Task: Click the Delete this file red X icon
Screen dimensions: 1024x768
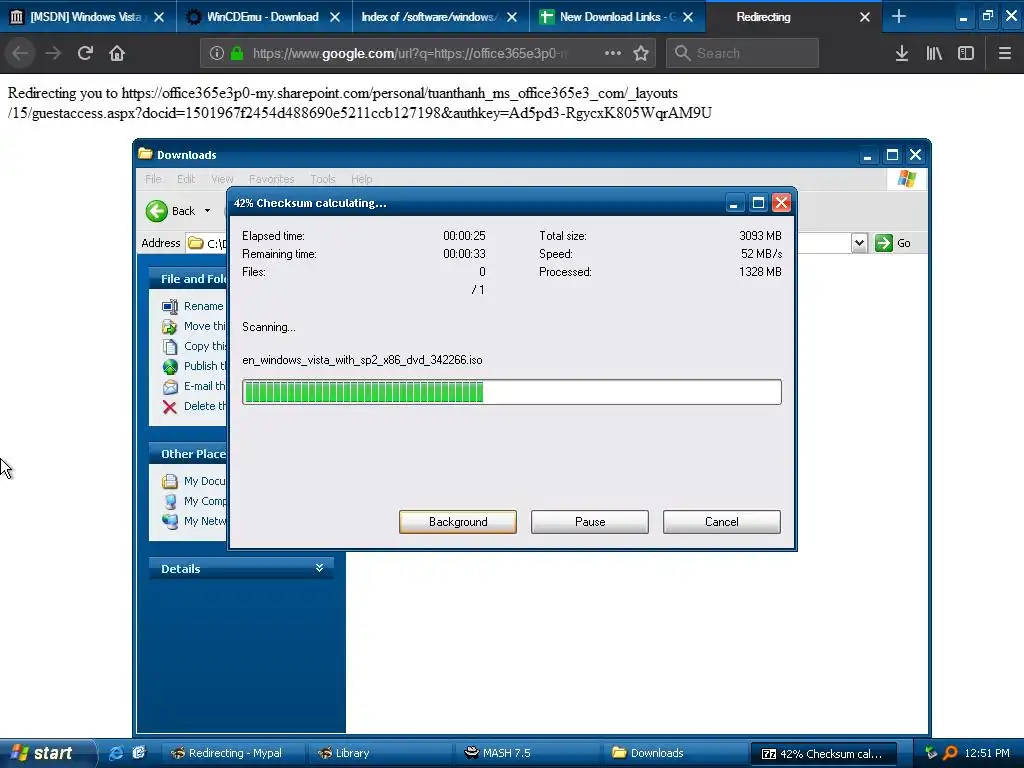Action: click(x=170, y=407)
